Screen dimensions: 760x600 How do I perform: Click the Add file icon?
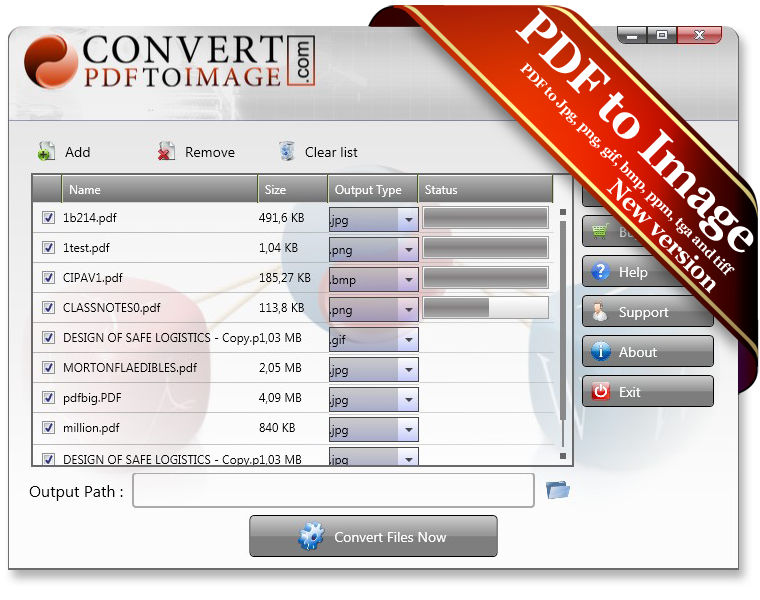[46, 152]
